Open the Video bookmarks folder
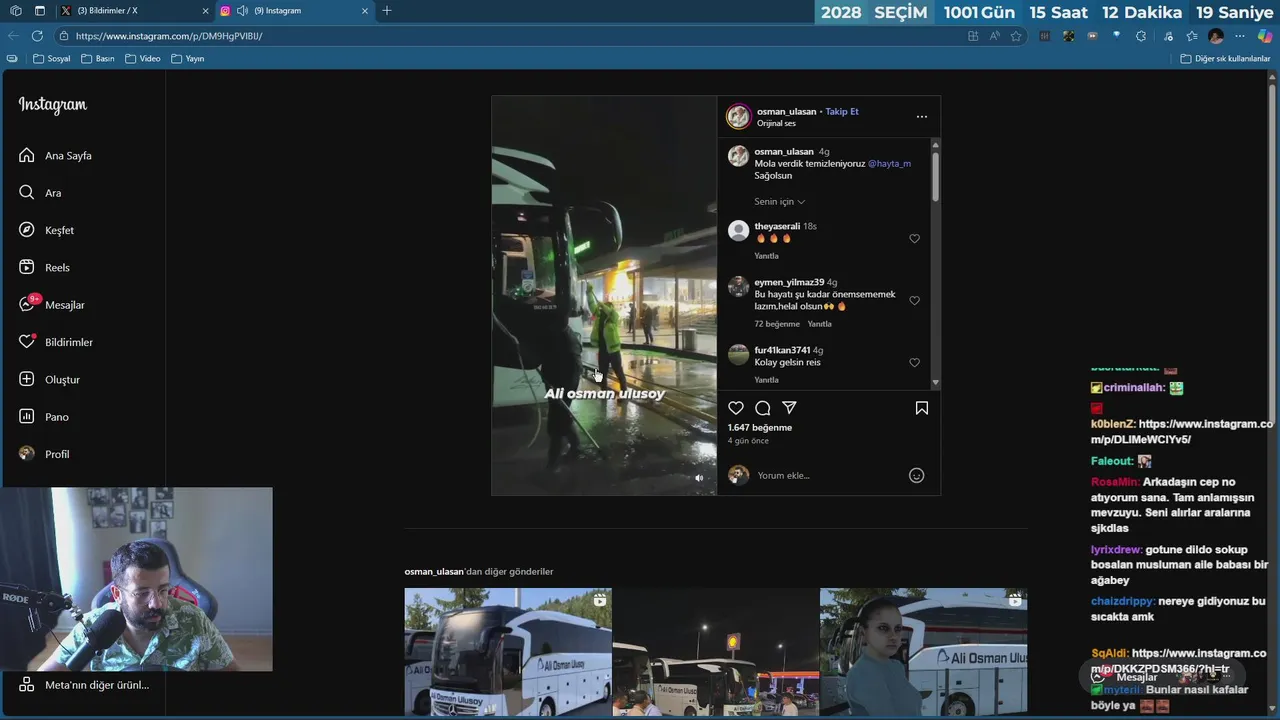 click(x=143, y=59)
